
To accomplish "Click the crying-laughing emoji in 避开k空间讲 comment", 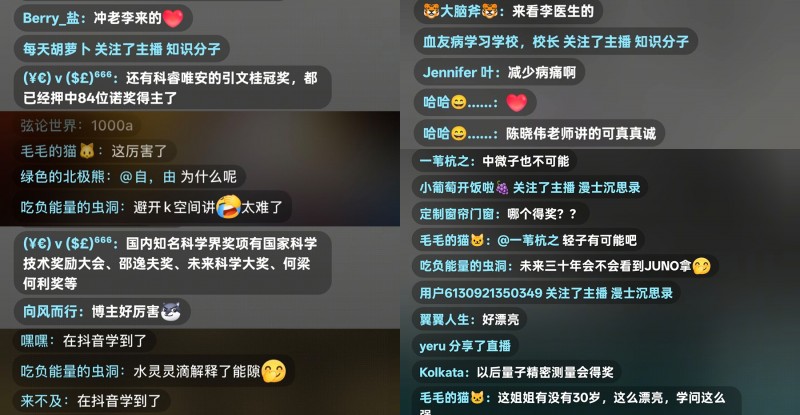I will coord(228,207).
